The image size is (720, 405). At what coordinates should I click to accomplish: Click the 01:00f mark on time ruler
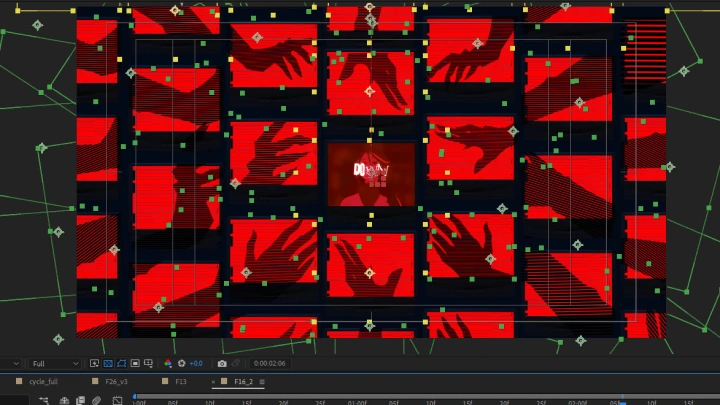tap(357, 403)
